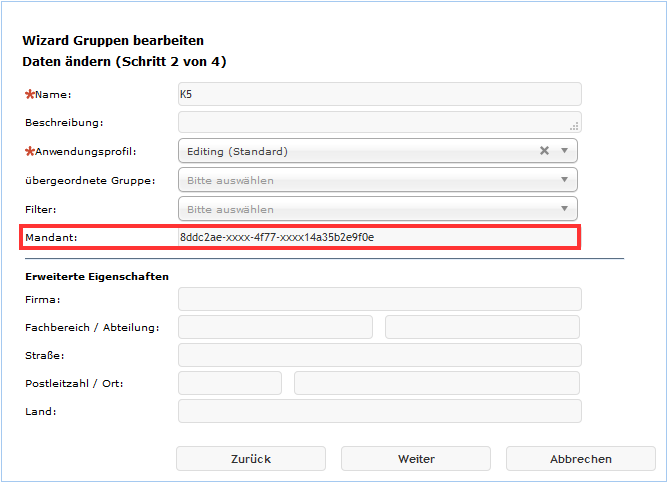Image resolution: width=668 pixels, height=483 pixels.
Task: Open the Anwendungsprofil dropdown arrow
Action: point(564,151)
